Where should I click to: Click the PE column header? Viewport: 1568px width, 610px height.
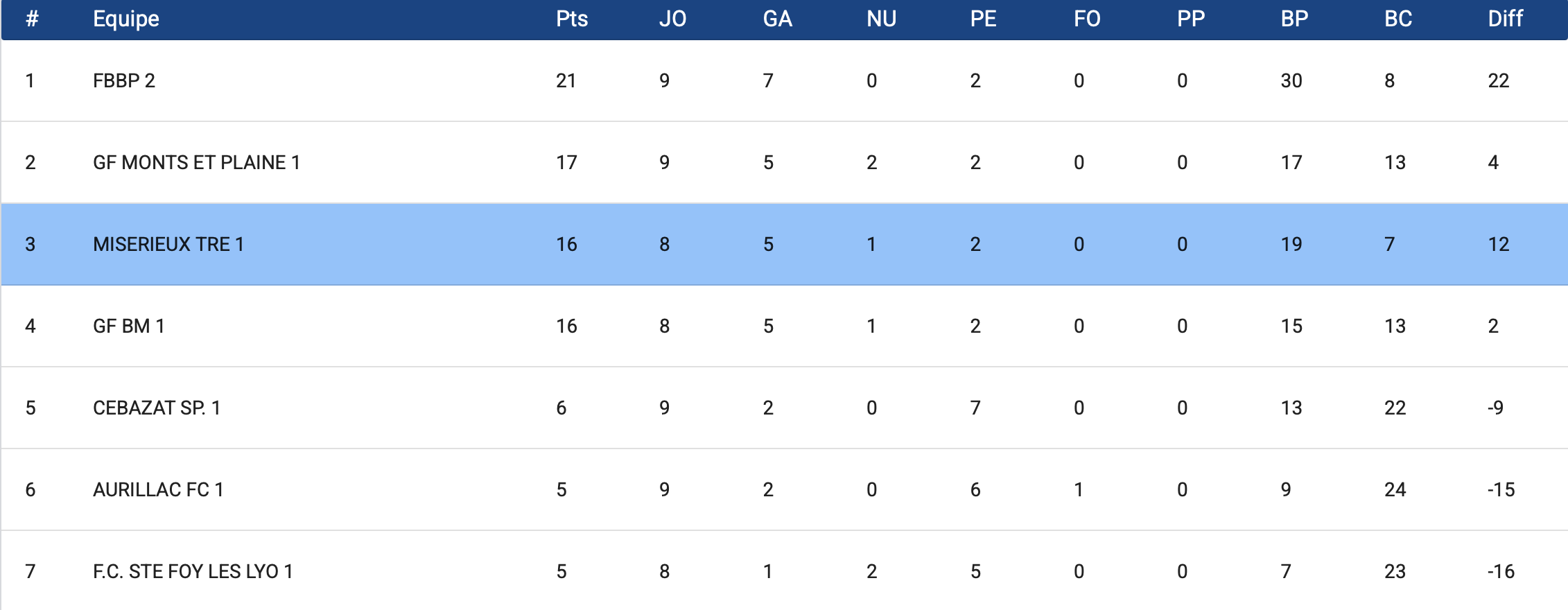click(983, 19)
